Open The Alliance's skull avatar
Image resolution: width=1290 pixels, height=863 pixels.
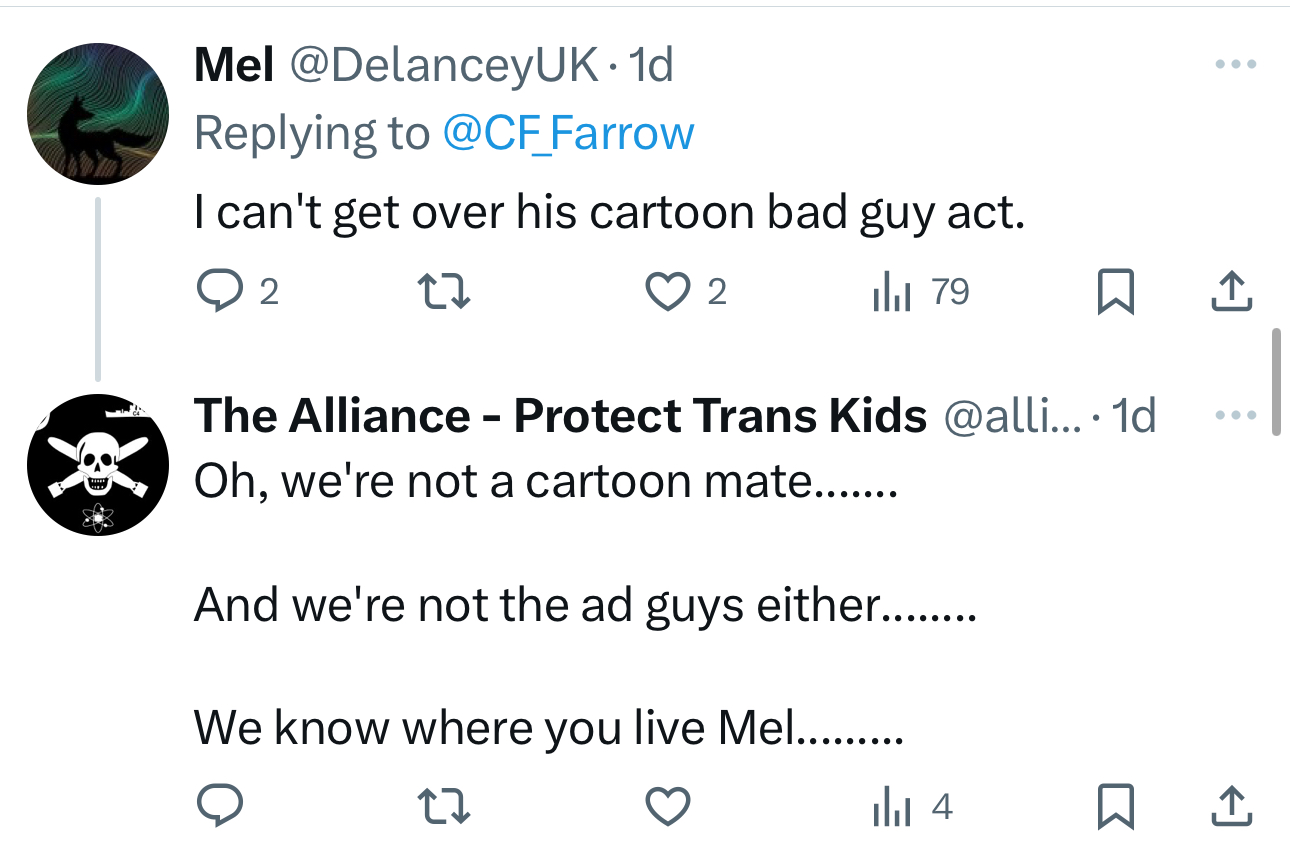click(97, 464)
